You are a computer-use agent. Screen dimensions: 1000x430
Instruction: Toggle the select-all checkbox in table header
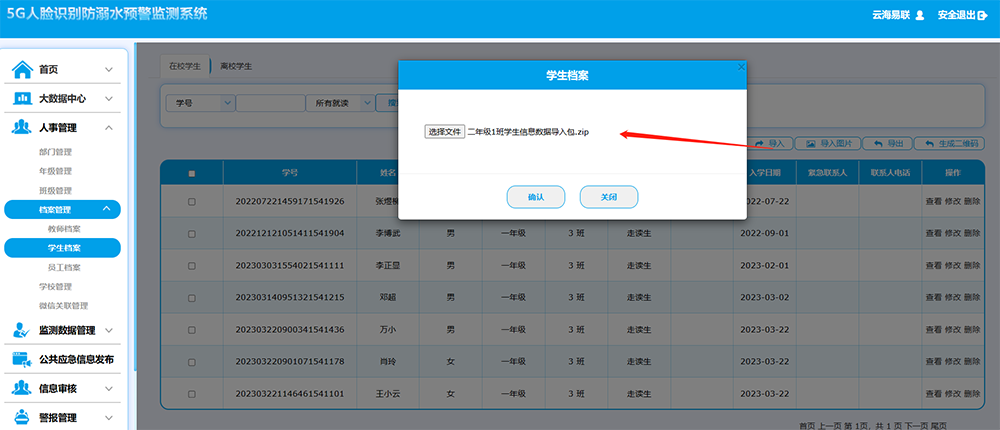(x=192, y=173)
